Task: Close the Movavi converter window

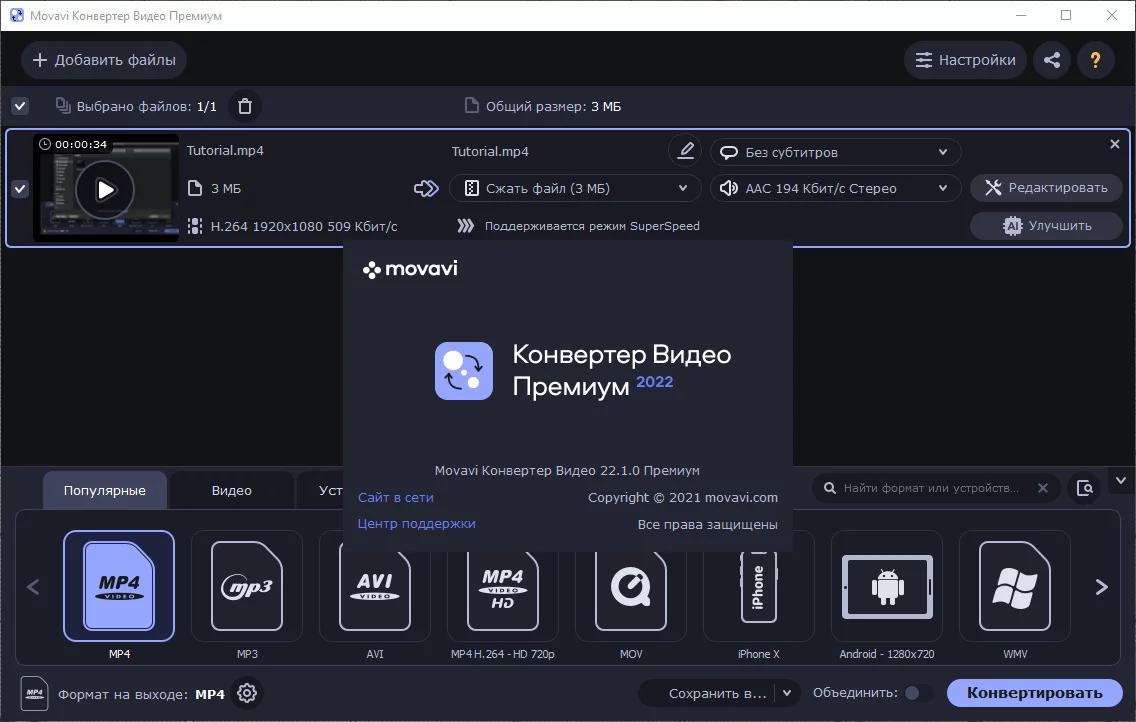Action: [x=1112, y=15]
